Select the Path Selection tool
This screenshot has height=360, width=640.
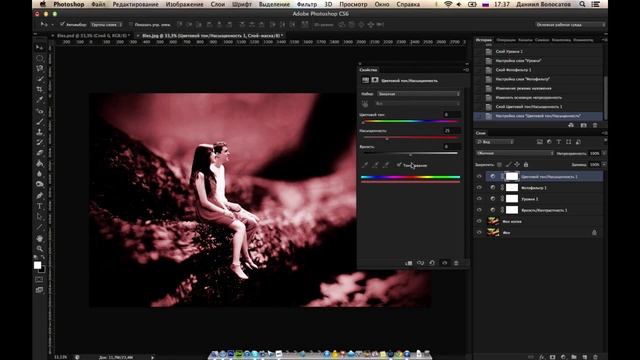[x=40, y=216]
